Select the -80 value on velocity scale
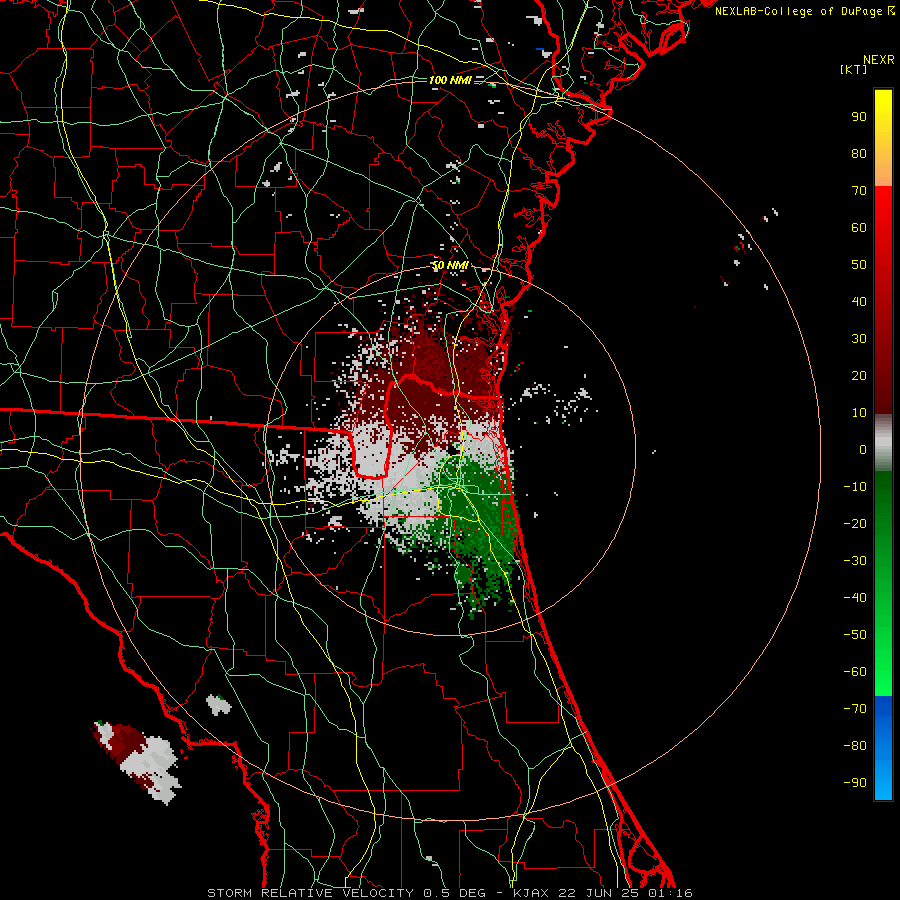This screenshot has width=900, height=900. pos(855,746)
